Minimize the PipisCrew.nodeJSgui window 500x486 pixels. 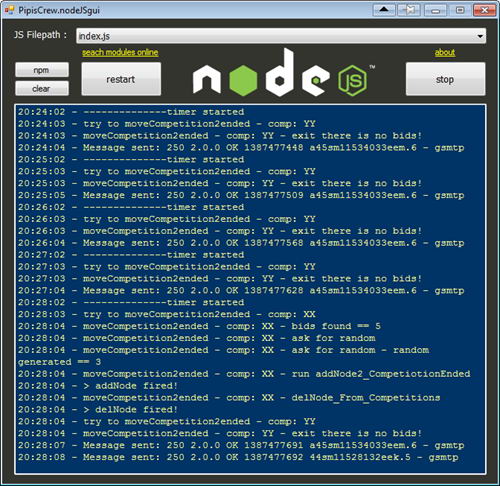[x=435, y=10]
